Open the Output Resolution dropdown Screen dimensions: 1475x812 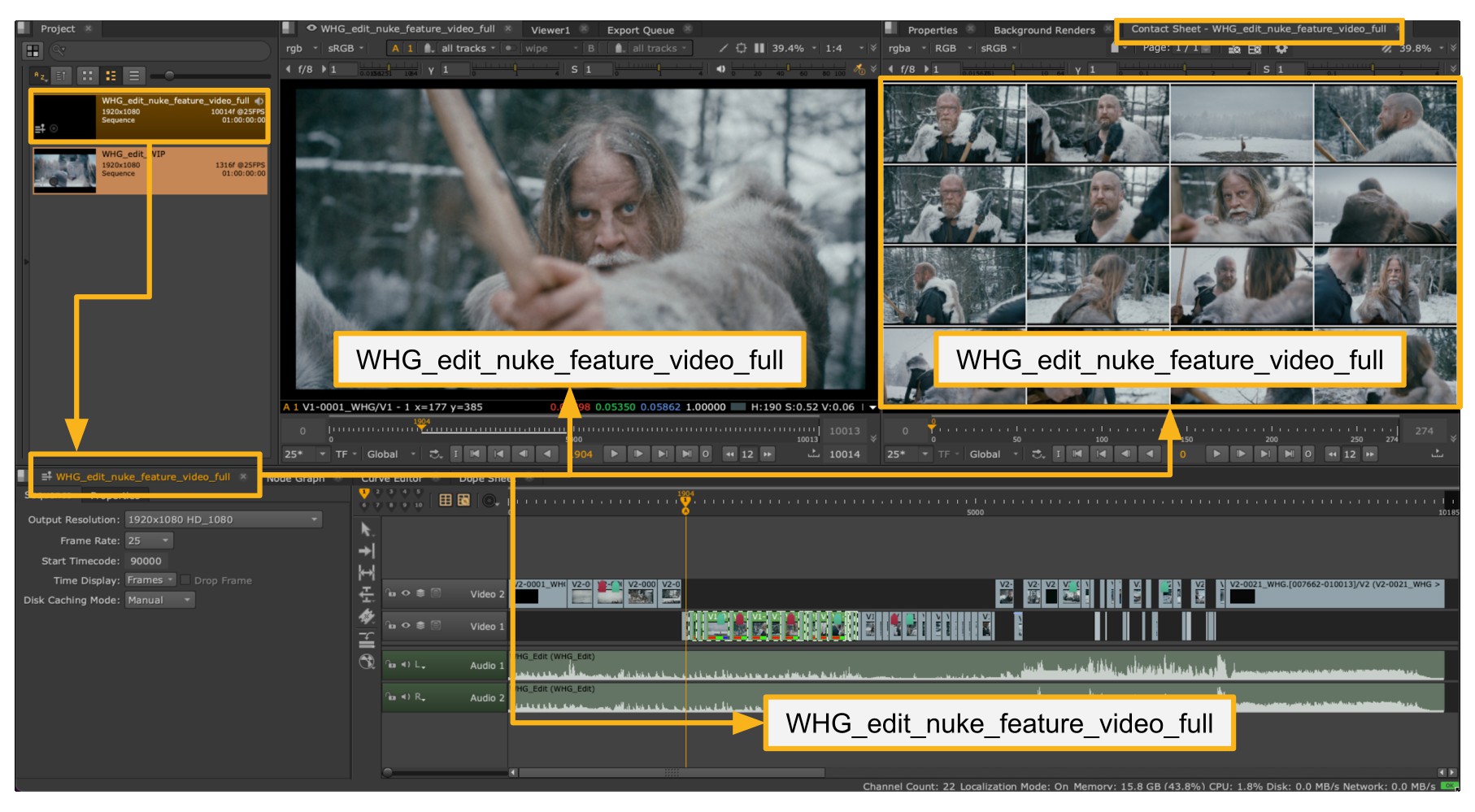click(224, 519)
